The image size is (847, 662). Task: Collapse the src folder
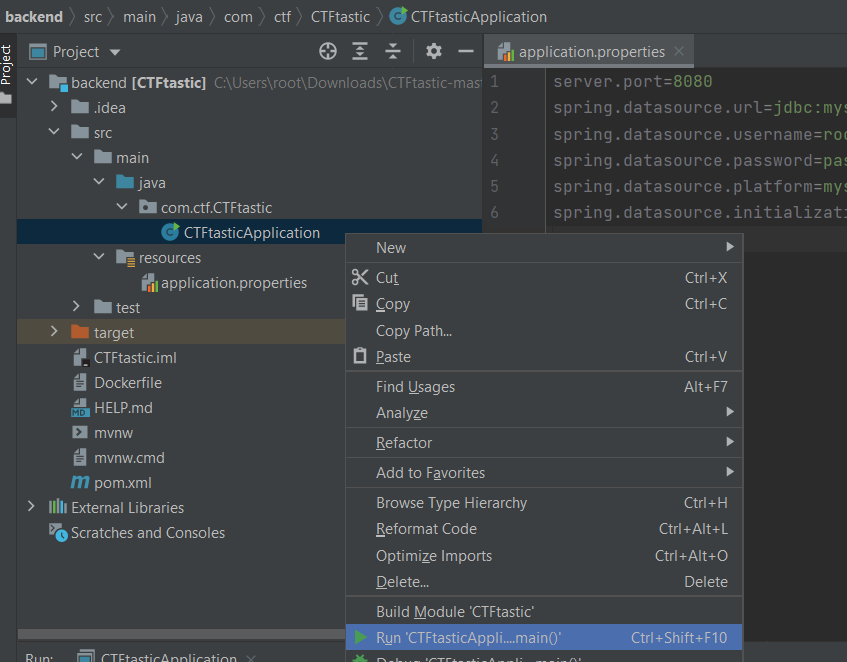(x=54, y=132)
